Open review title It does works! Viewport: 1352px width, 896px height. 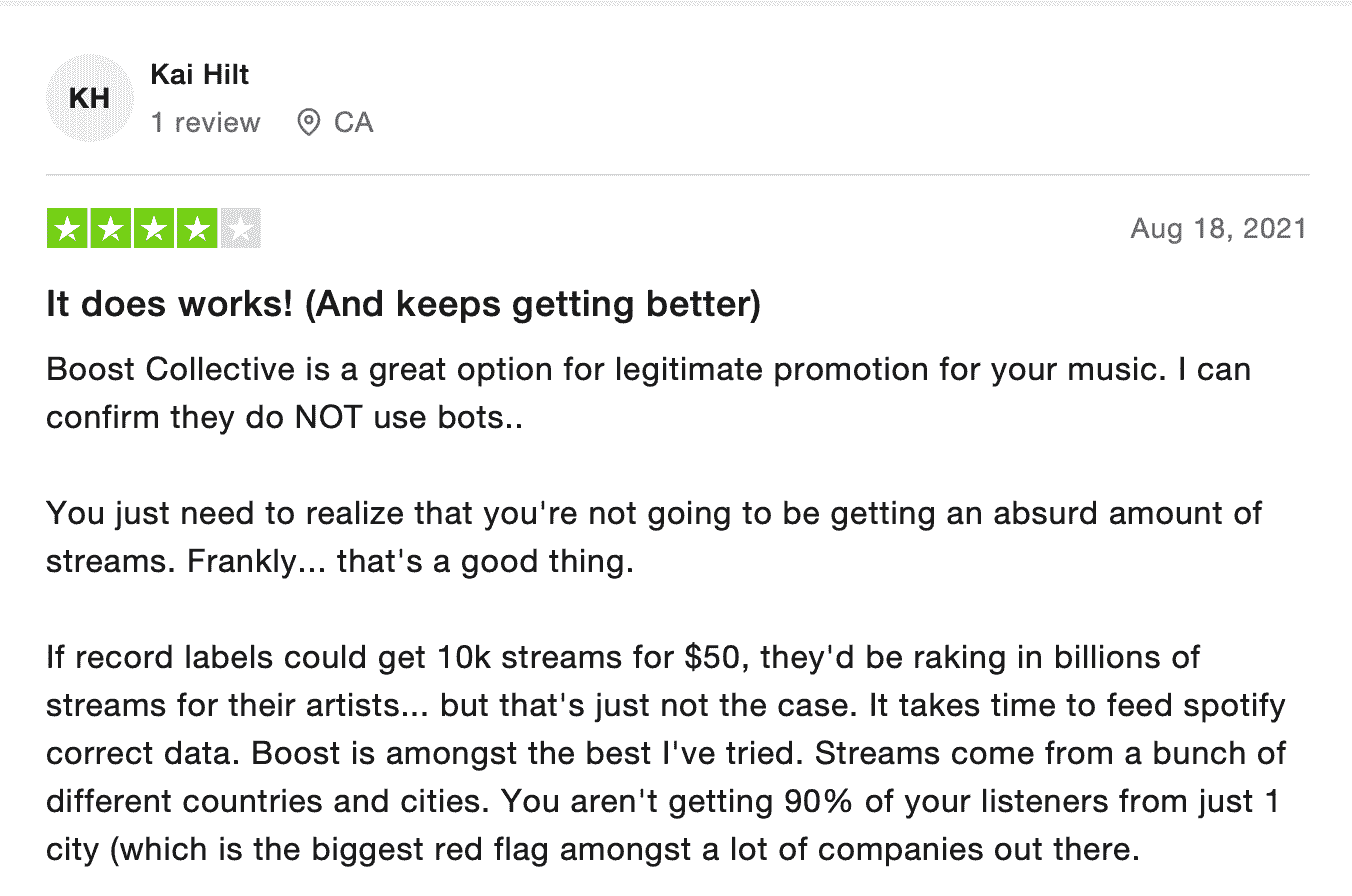pyautogui.click(x=403, y=305)
